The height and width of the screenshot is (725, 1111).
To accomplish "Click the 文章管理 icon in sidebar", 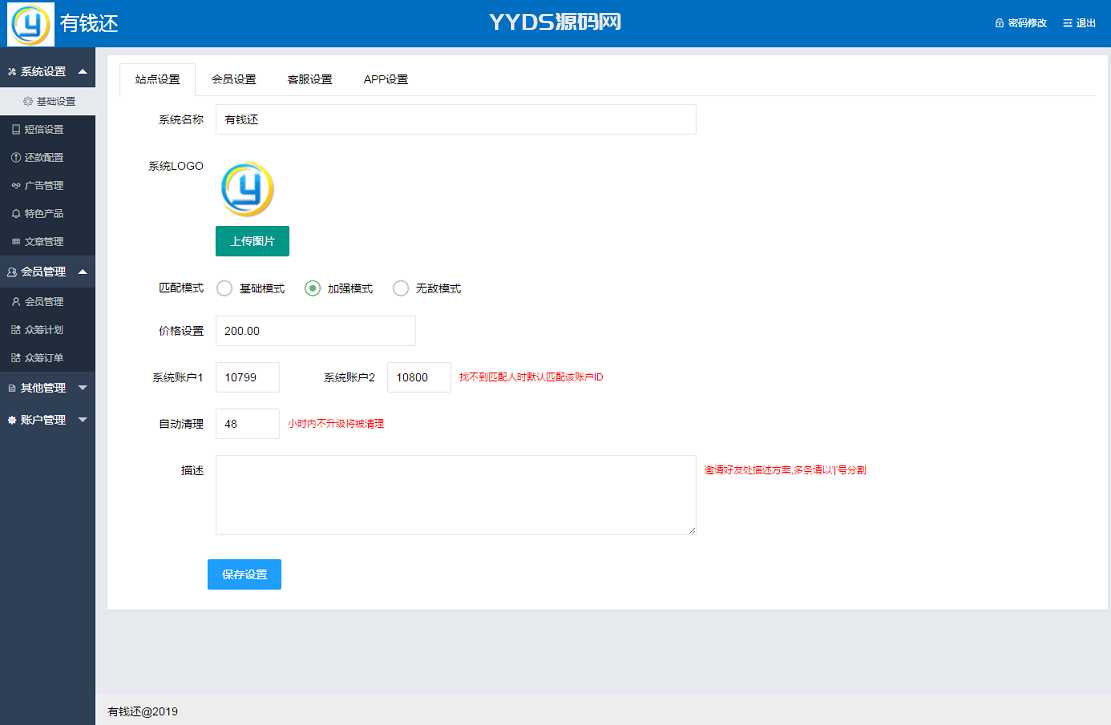I will click(x=15, y=241).
